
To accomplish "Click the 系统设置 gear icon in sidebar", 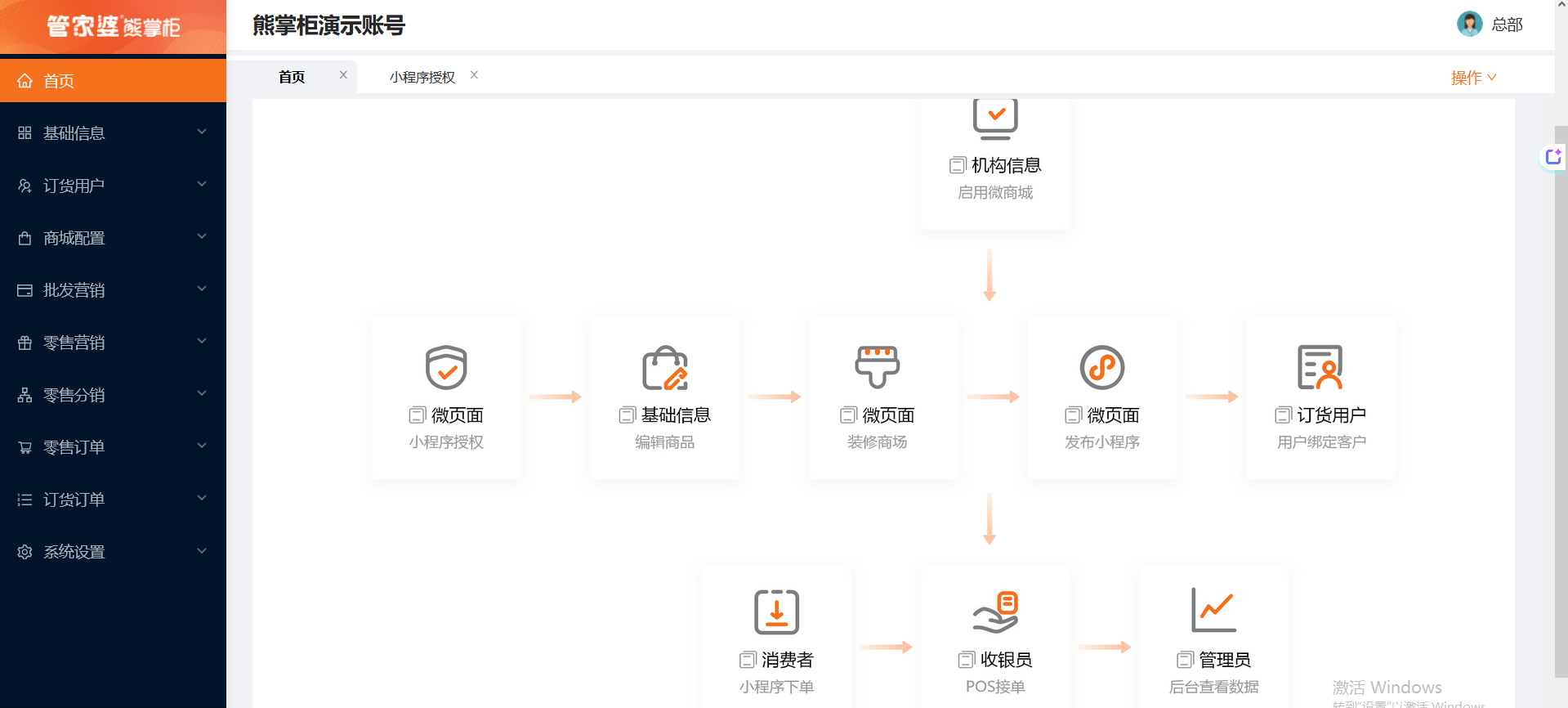I will click(x=25, y=552).
